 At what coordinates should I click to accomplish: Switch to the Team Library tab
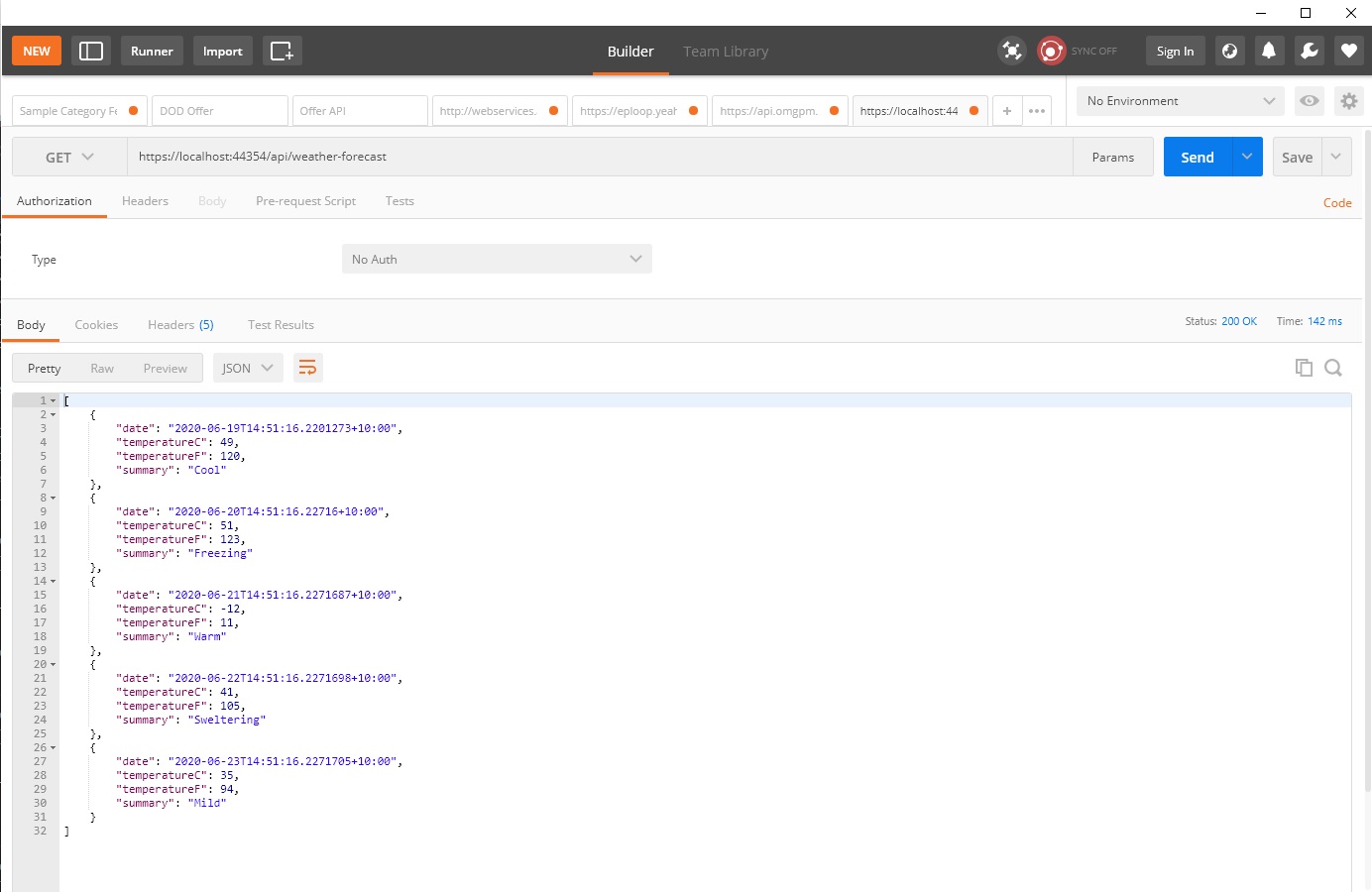(726, 52)
